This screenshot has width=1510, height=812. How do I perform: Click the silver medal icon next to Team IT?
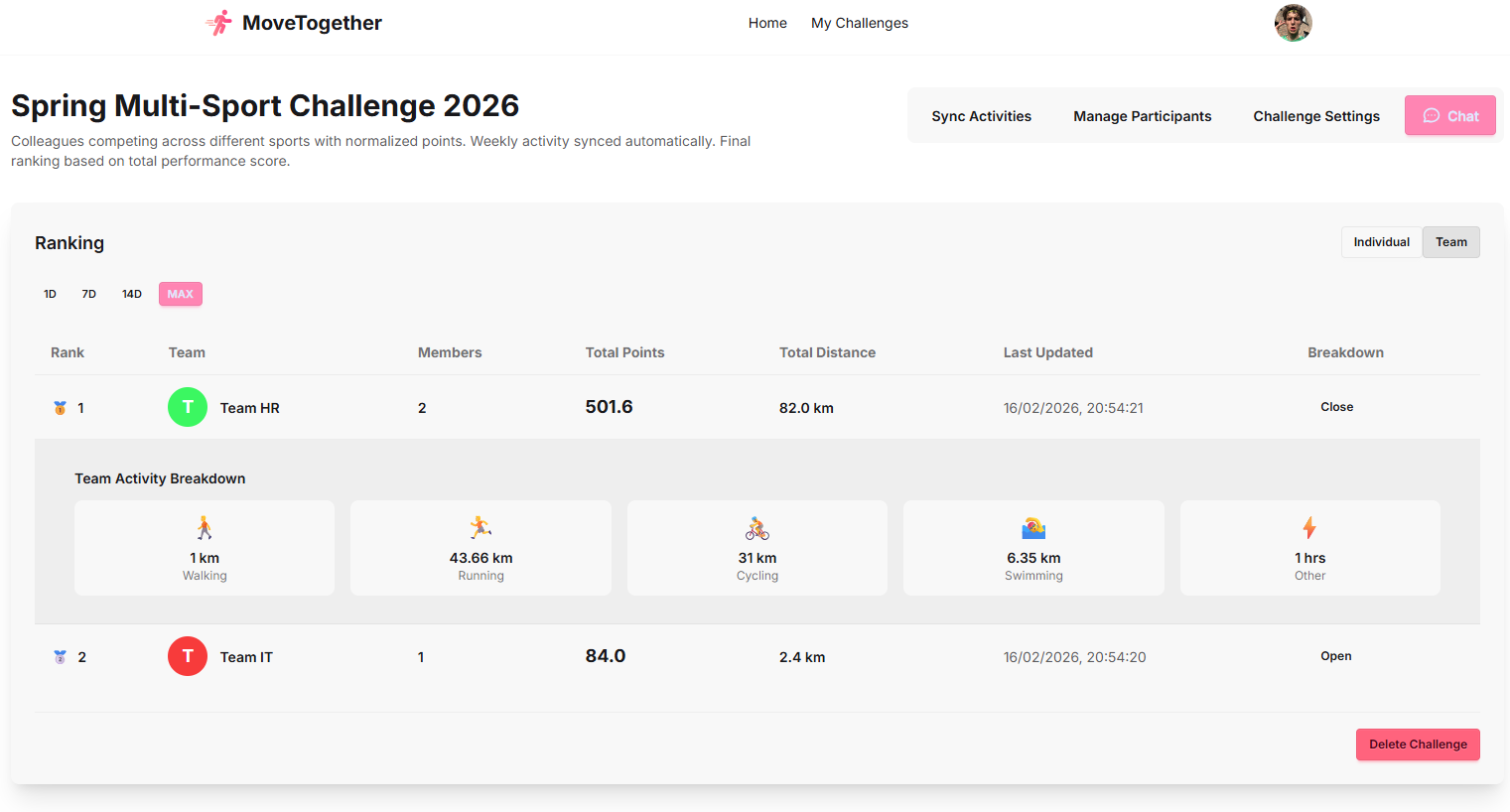60,656
